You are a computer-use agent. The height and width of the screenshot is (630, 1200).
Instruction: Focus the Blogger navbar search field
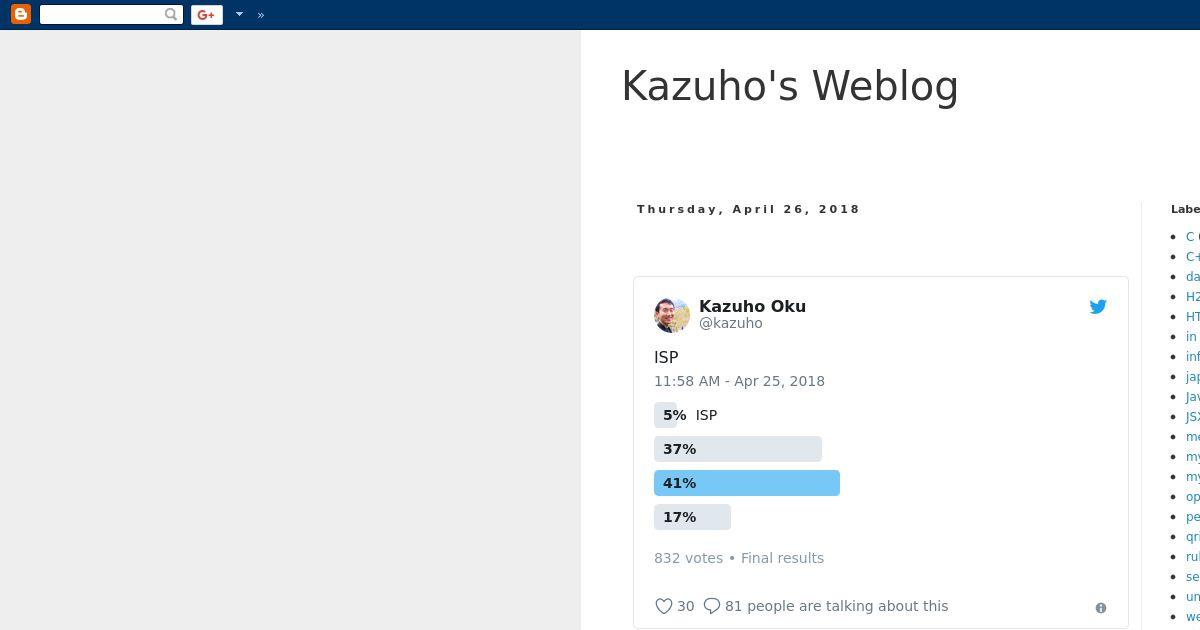tap(101, 14)
